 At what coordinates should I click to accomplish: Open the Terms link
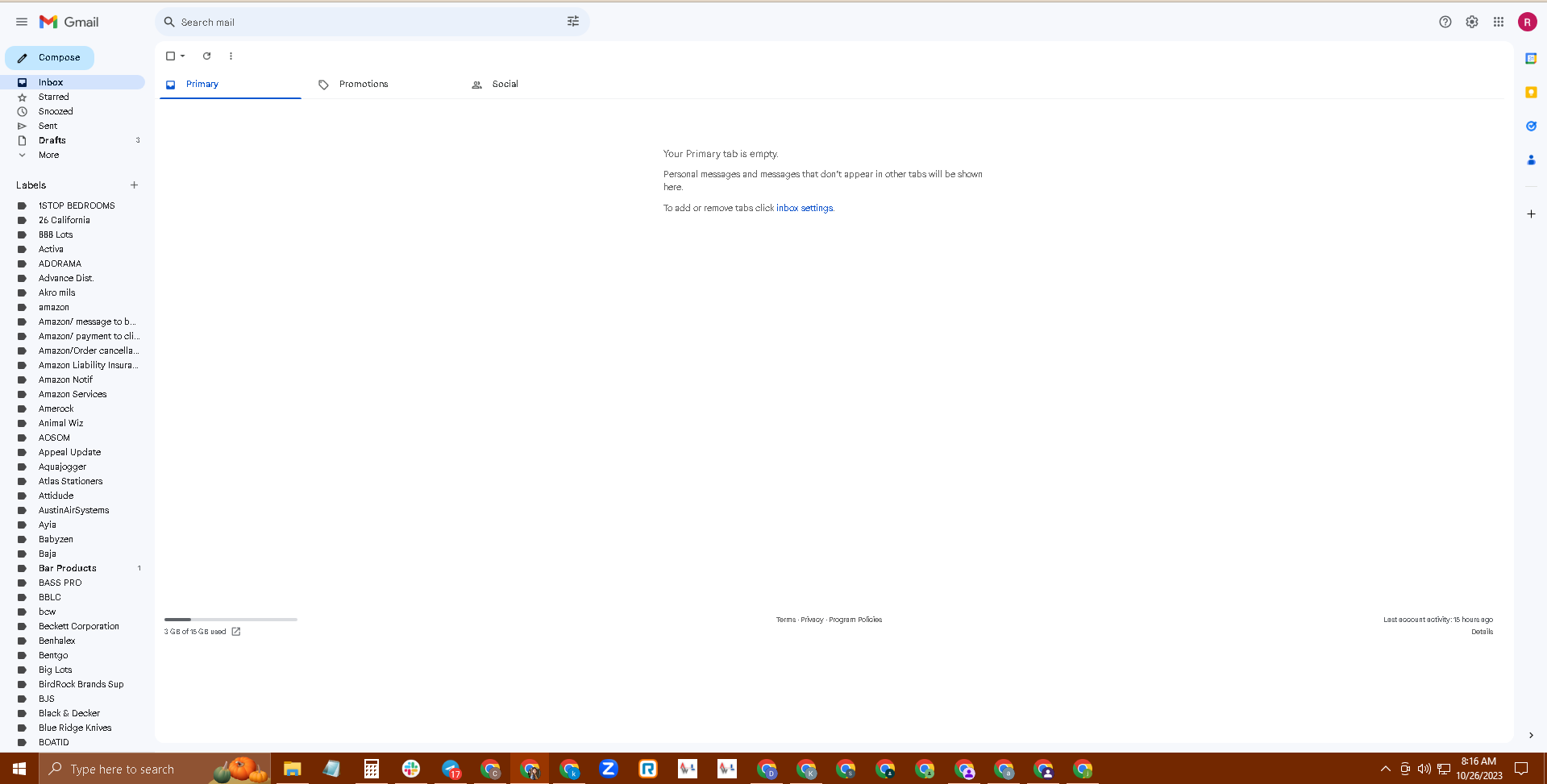pos(785,620)
